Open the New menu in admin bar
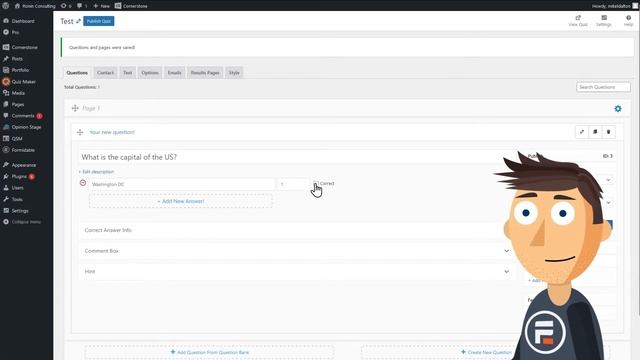The image size is (640, 360). pos(101,6)
